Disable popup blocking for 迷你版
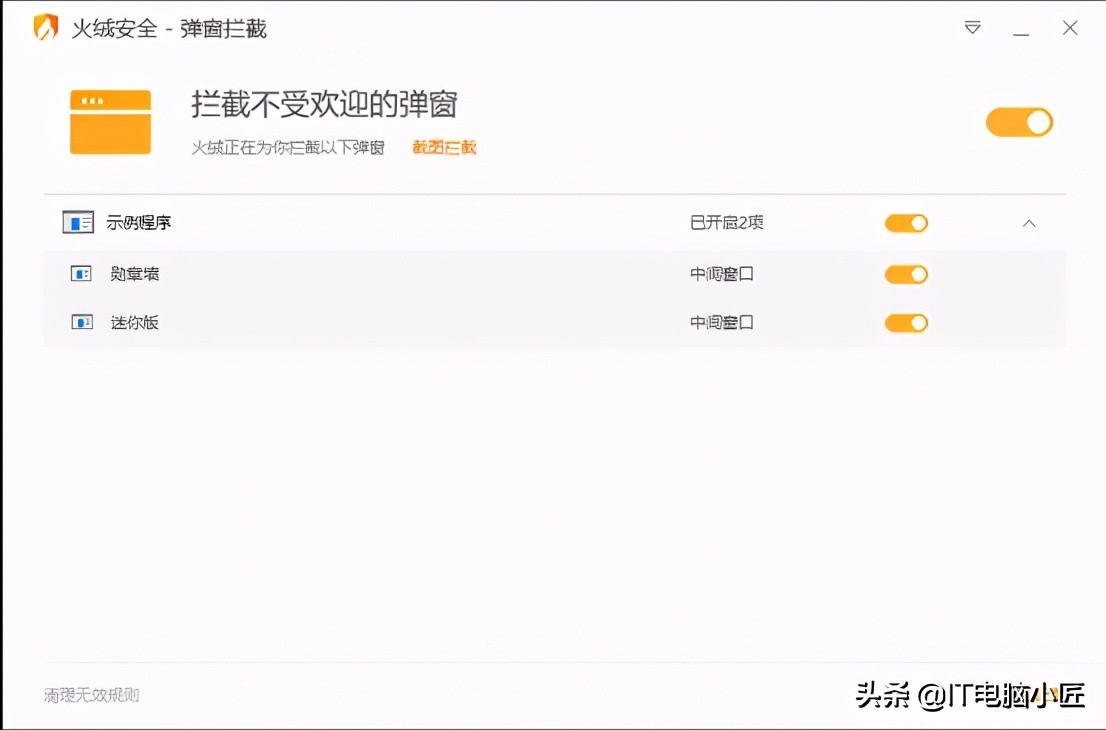This screenshot has width=1106, height=730. tap(905, 322)
